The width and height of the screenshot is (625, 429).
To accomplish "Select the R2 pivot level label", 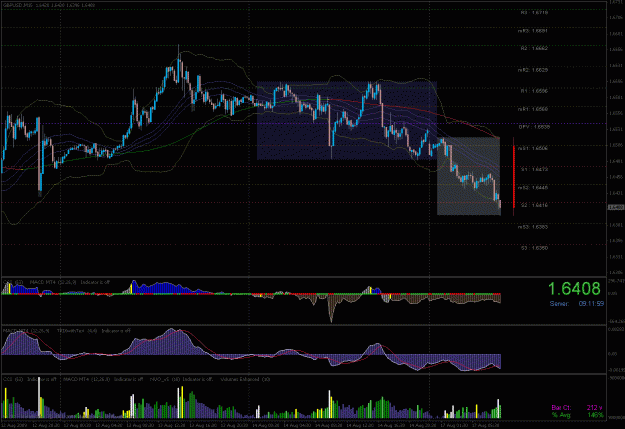I will click(x=534, y=48).
